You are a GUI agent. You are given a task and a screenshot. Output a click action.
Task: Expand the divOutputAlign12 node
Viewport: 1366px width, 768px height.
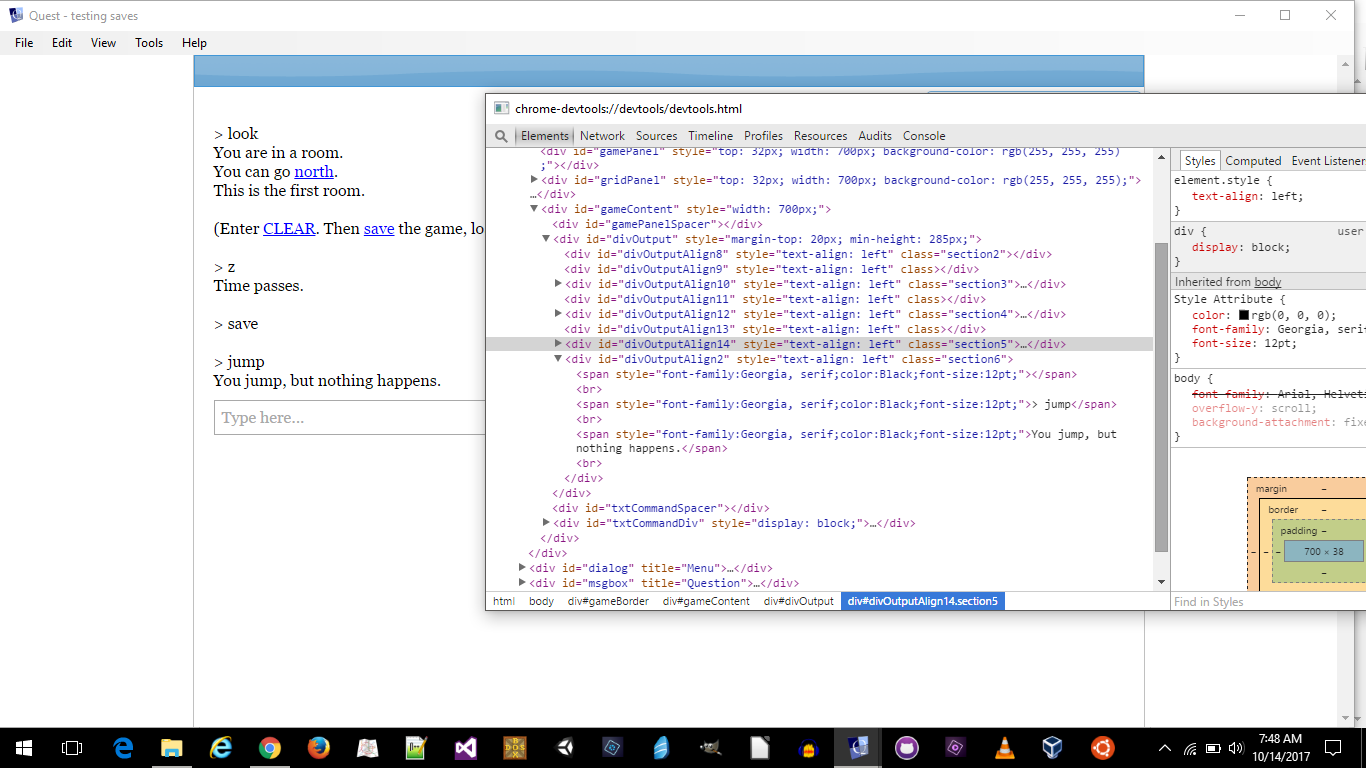(558, 314)
